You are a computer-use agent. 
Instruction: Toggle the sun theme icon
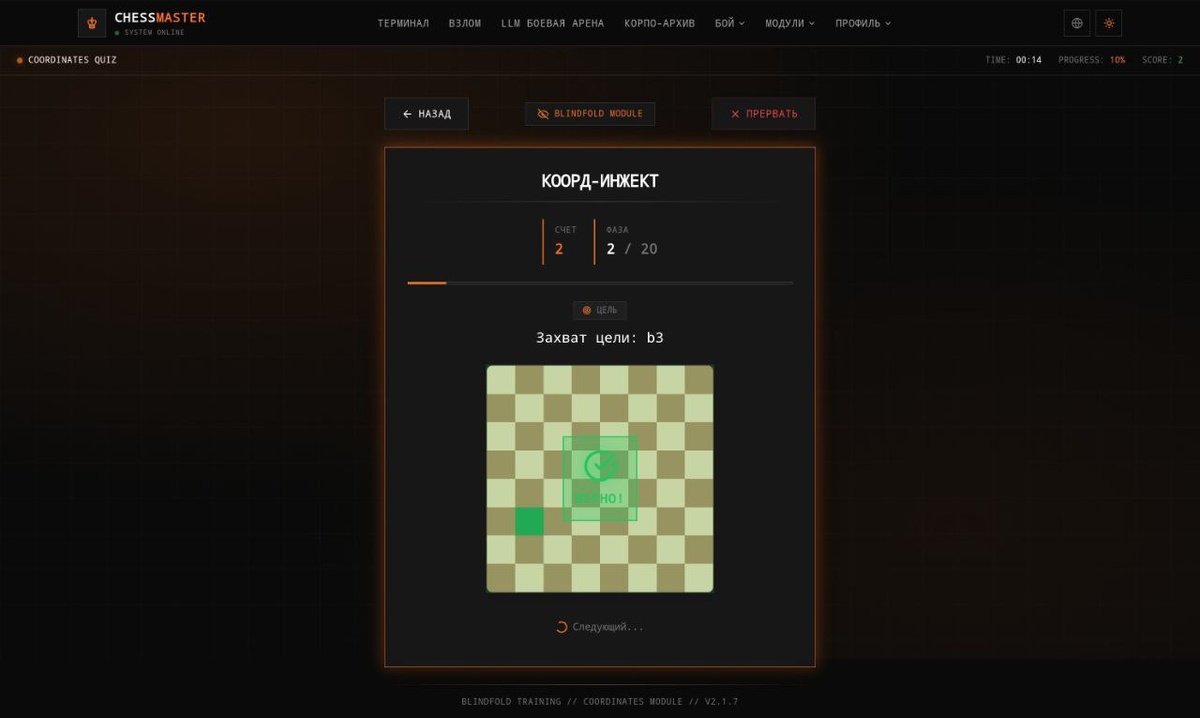1109,23
